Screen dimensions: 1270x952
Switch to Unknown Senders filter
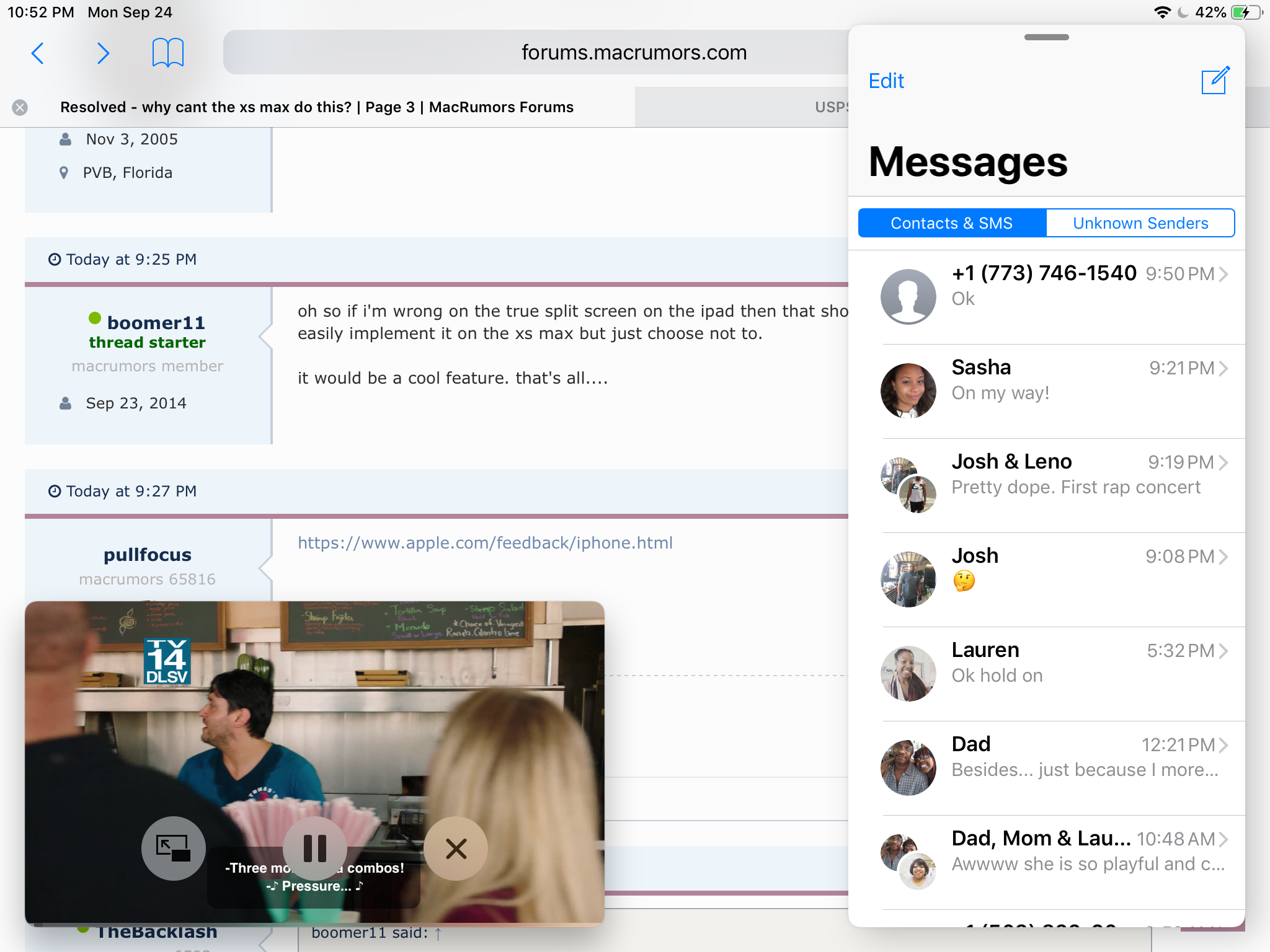click(1140, 223)
